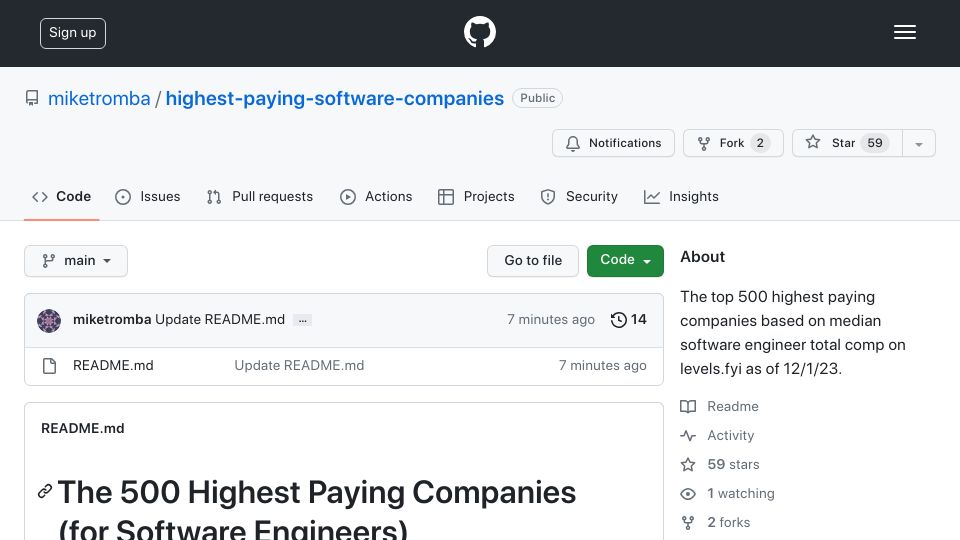Click the star count badge 59

[x=875, y=143]
